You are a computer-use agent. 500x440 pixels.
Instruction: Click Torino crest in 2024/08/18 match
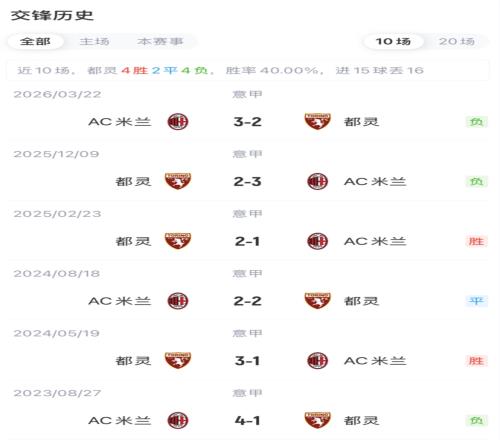coord(317,301)
